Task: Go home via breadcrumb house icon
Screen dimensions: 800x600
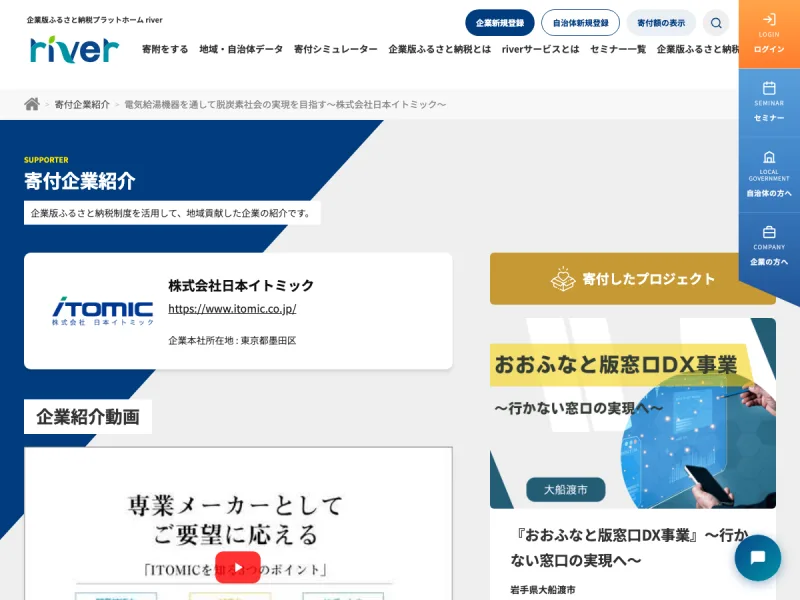Action: click(x=32, y=104)
